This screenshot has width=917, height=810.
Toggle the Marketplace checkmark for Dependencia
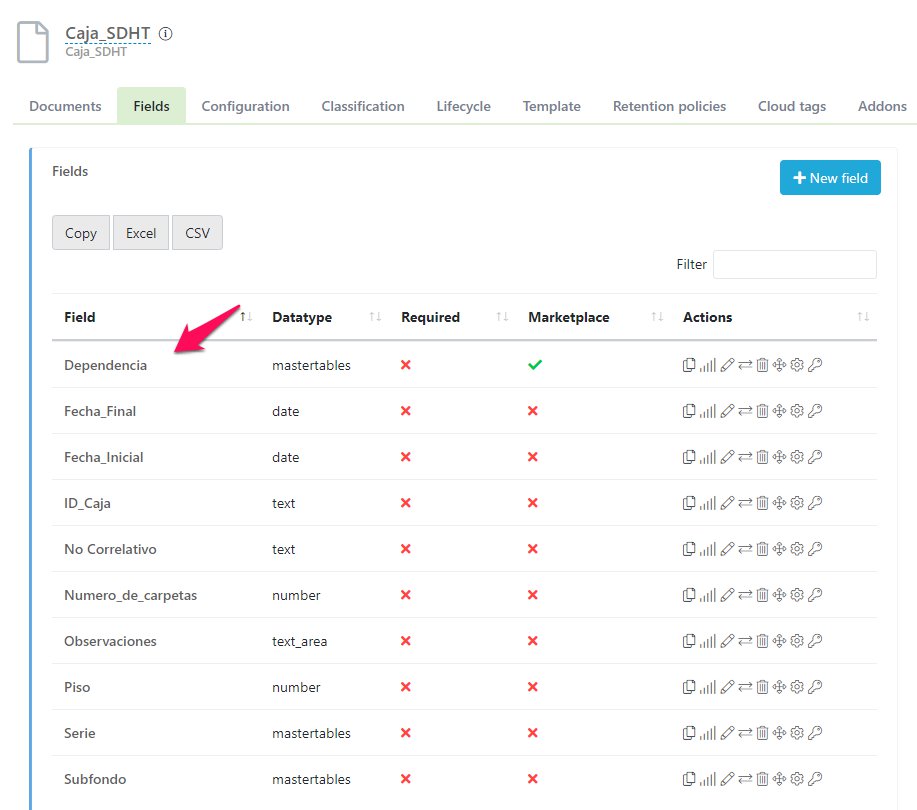(534, 365)
